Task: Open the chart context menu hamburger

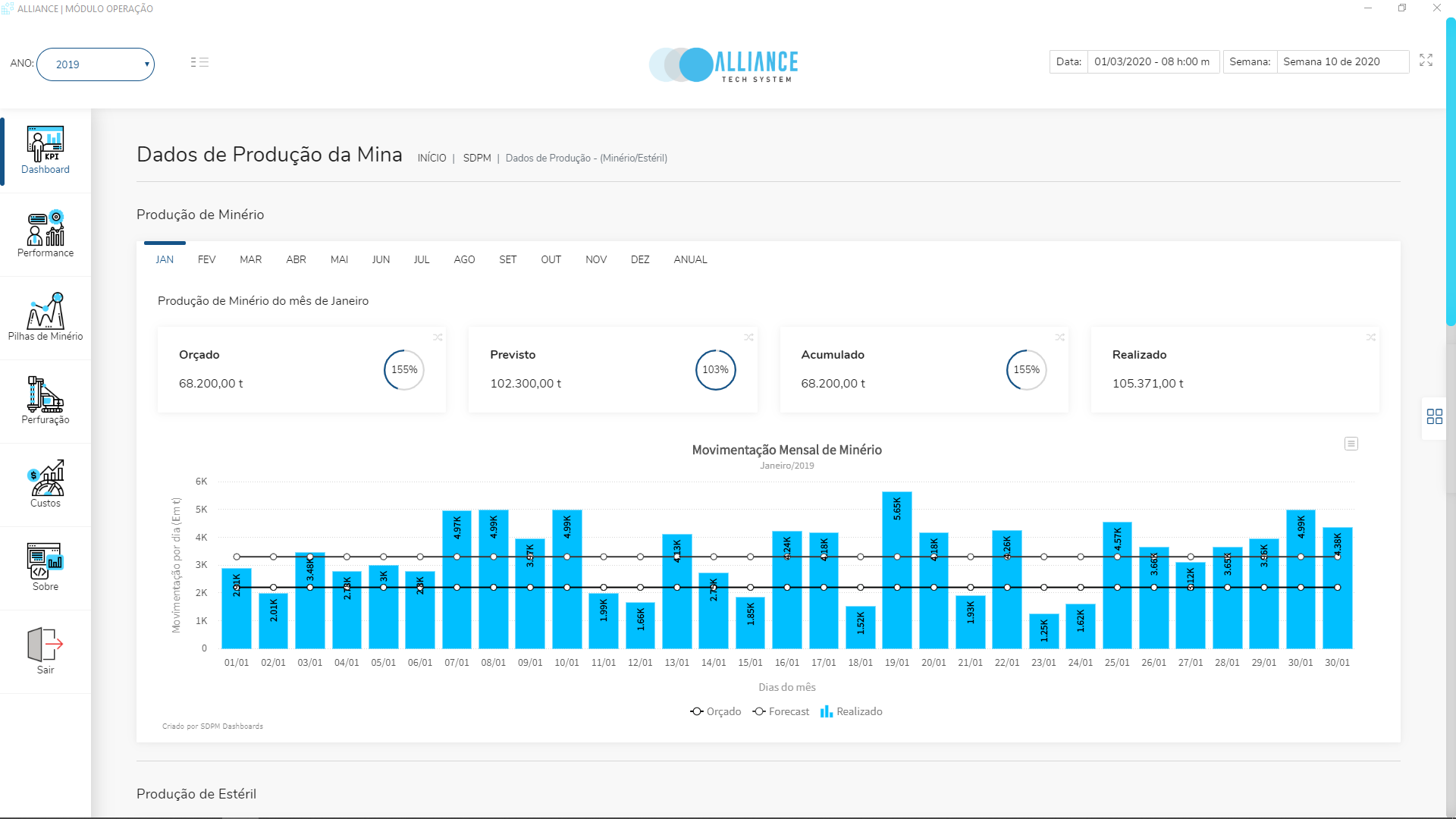Action: pos(1351,444)
